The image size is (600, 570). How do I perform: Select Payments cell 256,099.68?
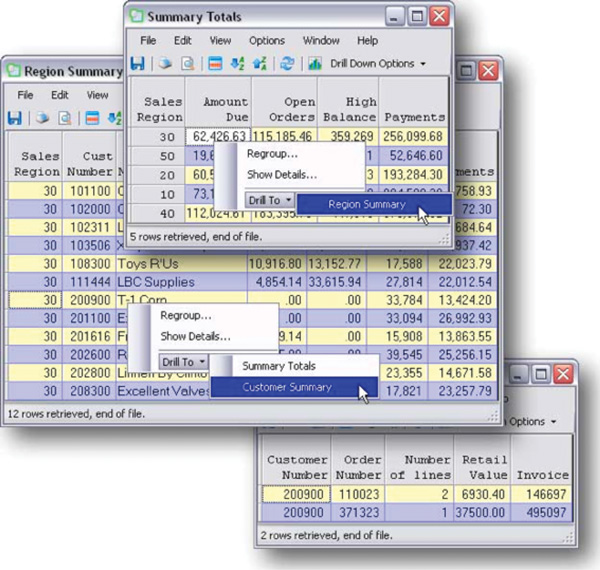coord(413,137)
